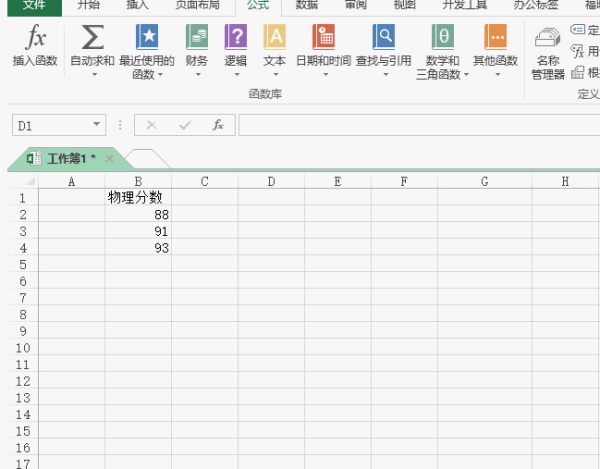Click the Insert Function fx icon

[x=36, y=37]
